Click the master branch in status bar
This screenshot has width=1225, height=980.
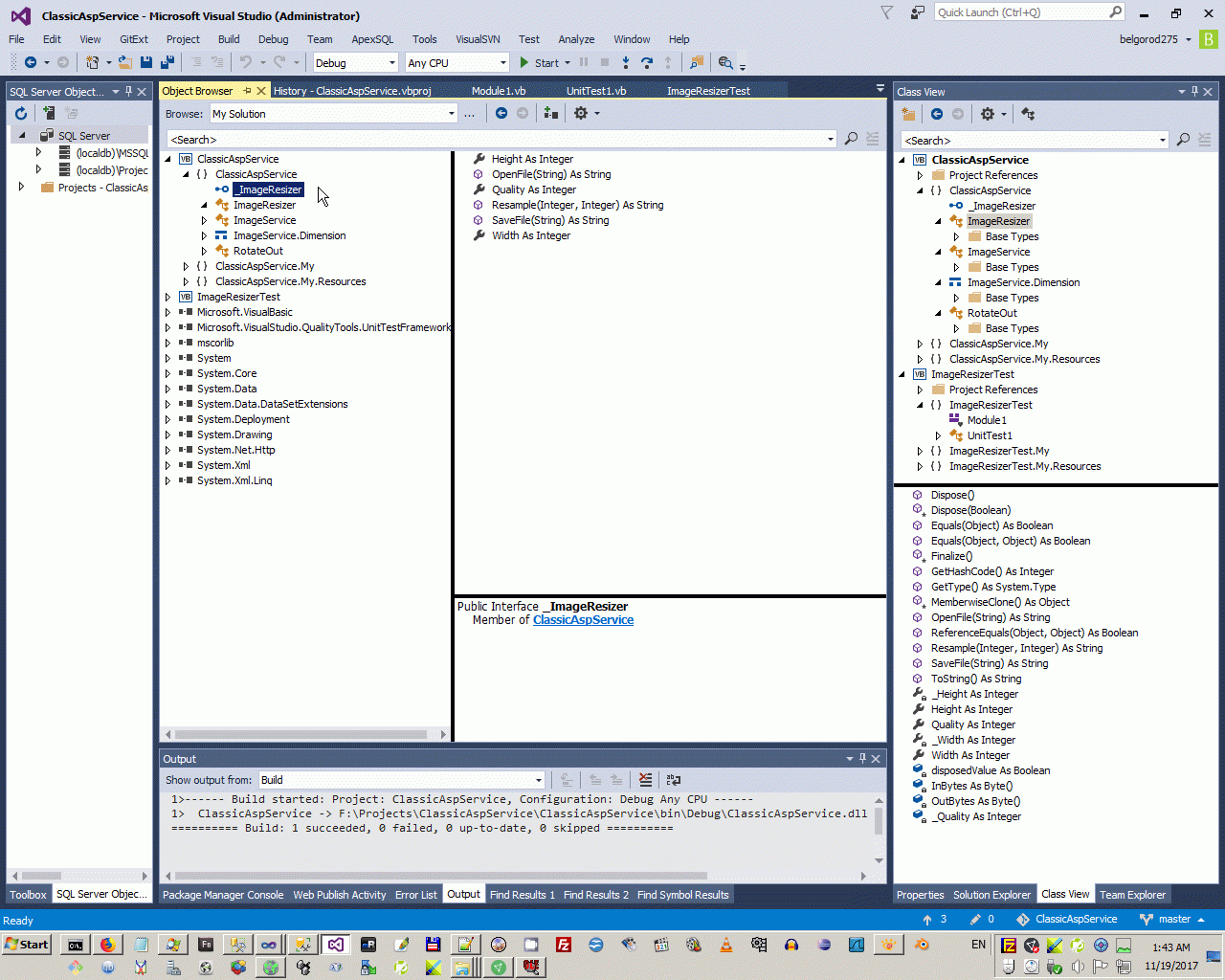tap(1173, 920)
